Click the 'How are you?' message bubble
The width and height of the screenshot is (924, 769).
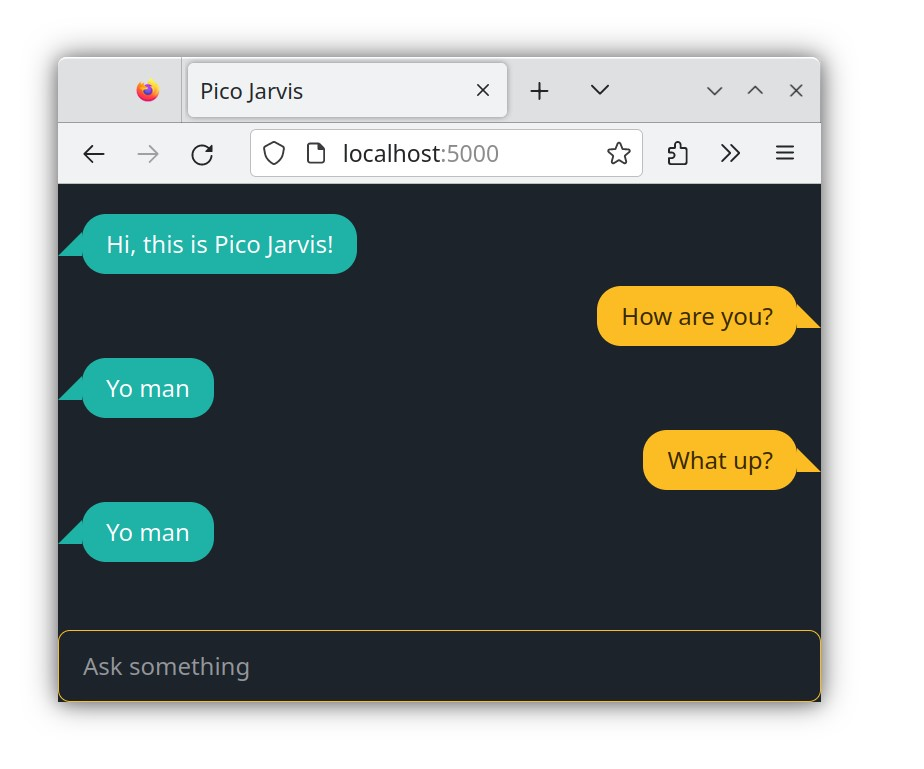(x=697, y=316)
